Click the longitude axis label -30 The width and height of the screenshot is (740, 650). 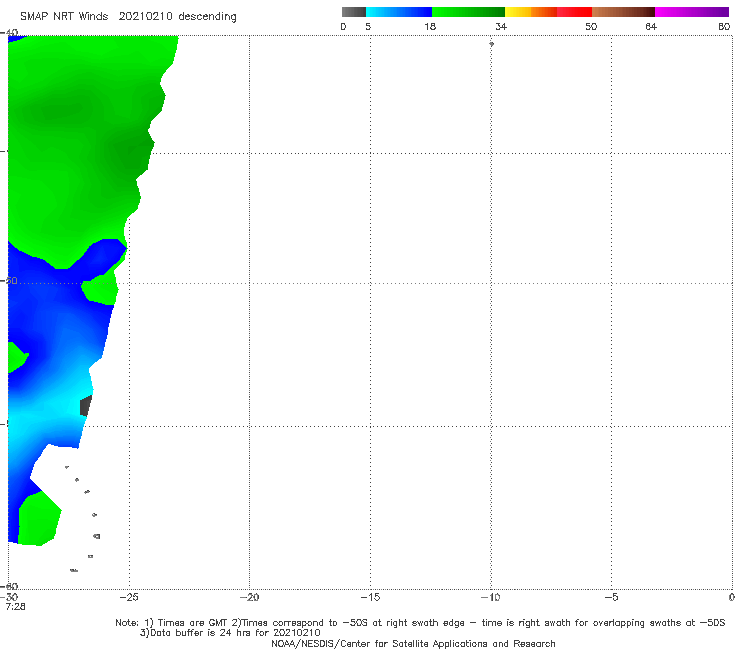[11, 597]
